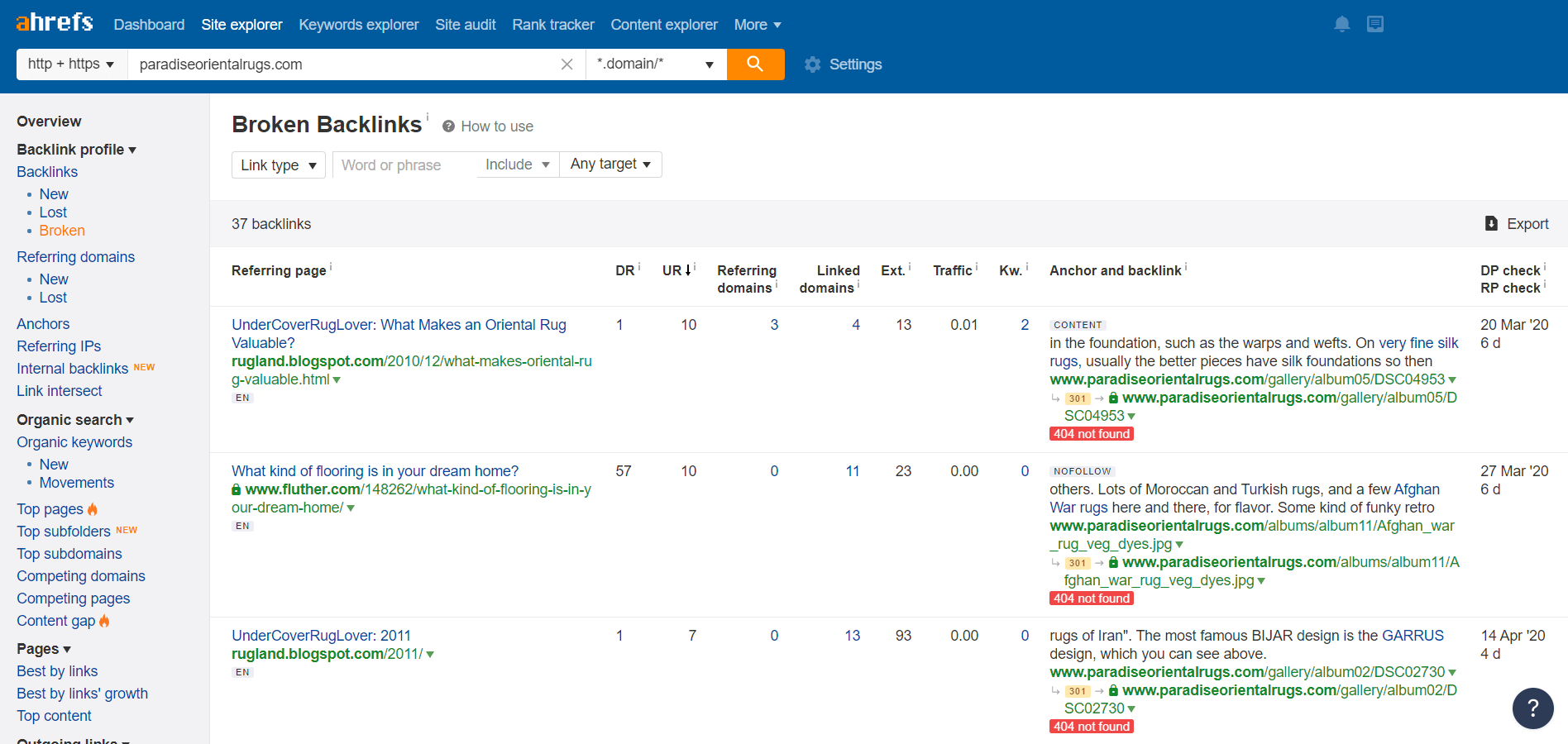This screenshot has height=744, width=1568.
Task: Open Organic keywords report
Action: pos(74,442)
